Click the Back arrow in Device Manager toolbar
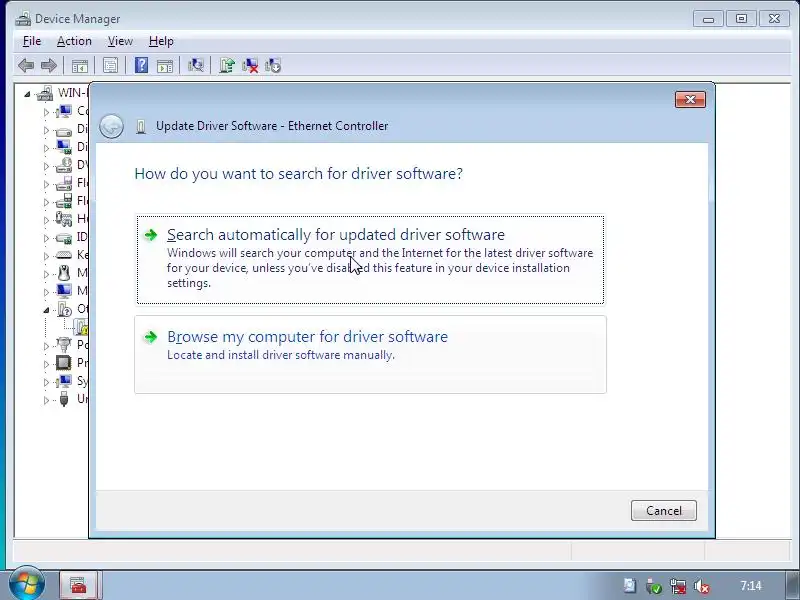The height and width of the screenshot is (600, 800). tap(26, 65)
